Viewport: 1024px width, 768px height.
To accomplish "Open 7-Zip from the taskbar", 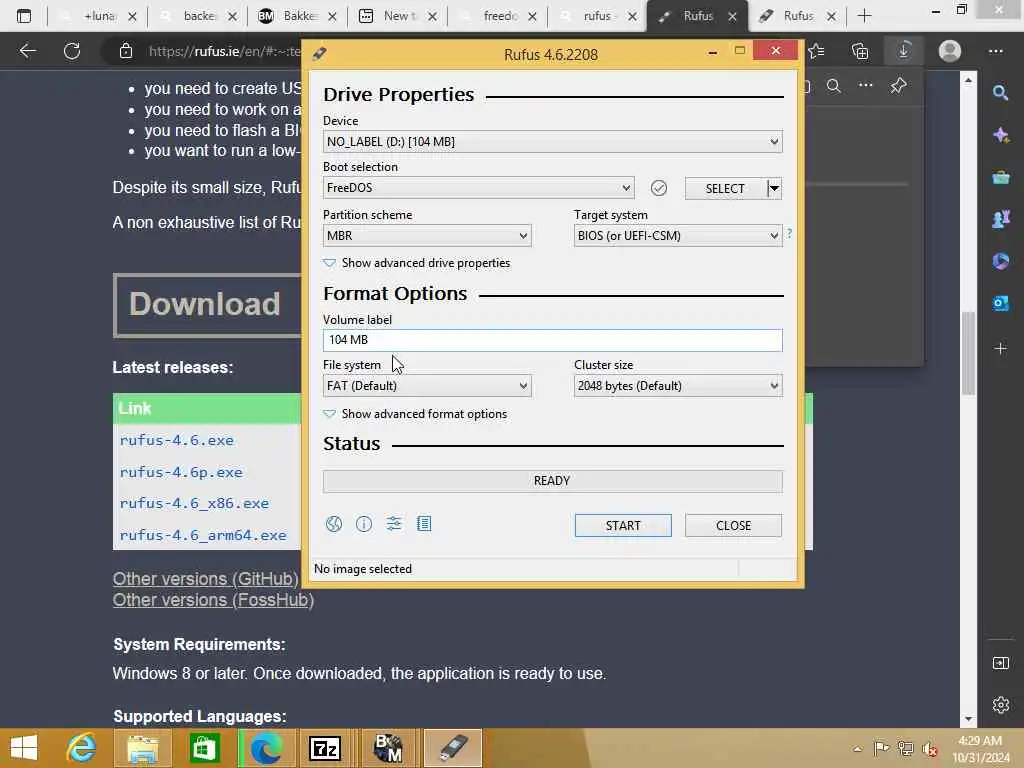I will pyautogui.click(x=325, y=748).
